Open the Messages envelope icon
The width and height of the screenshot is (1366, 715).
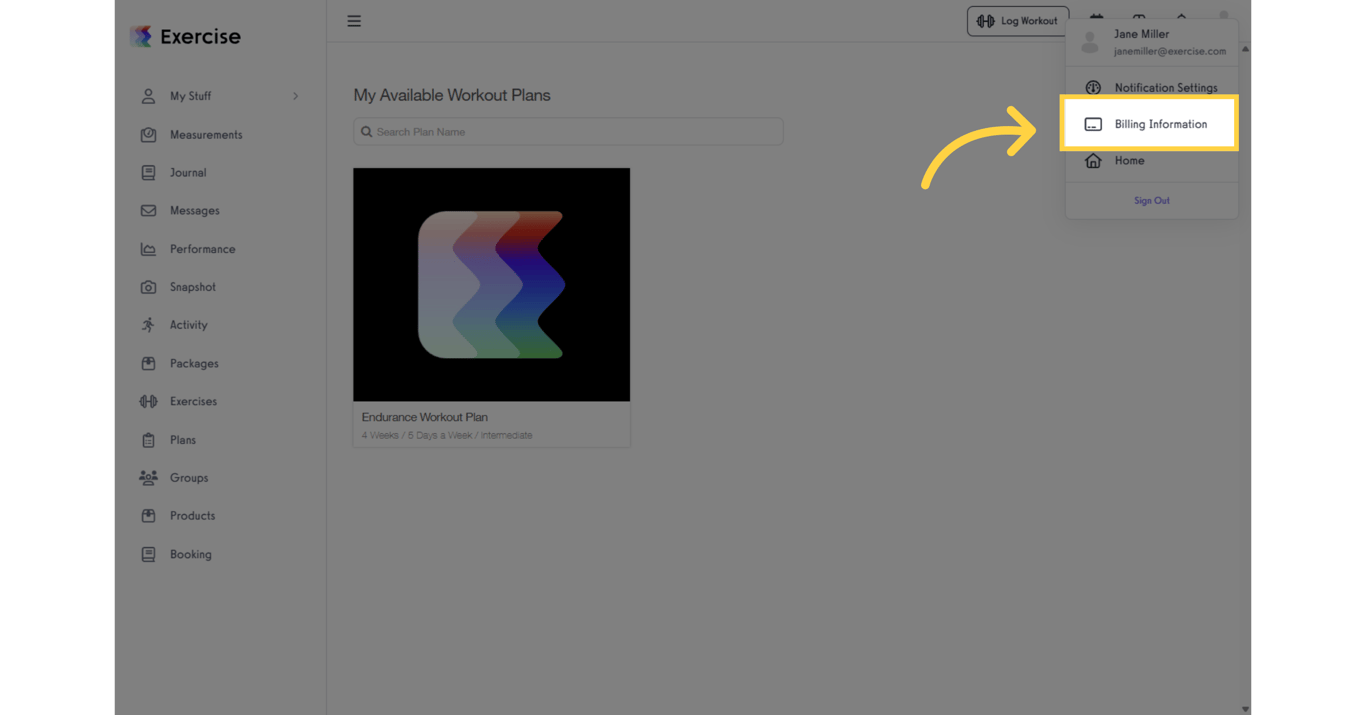pyautogui.click(x=147, y=210)
